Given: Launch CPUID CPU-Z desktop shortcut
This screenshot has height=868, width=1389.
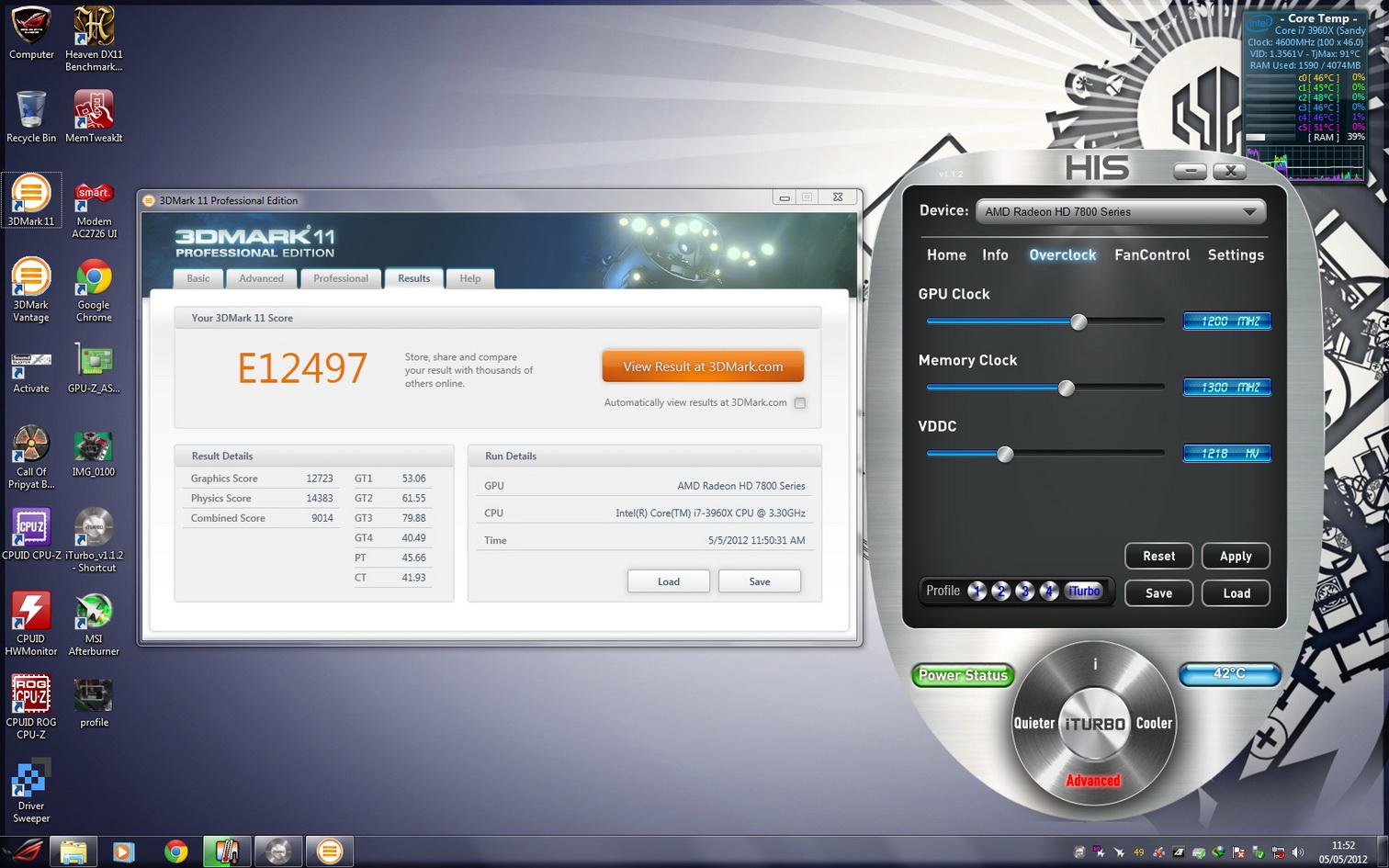Looking at the screenshot, I should click(31, 535).
